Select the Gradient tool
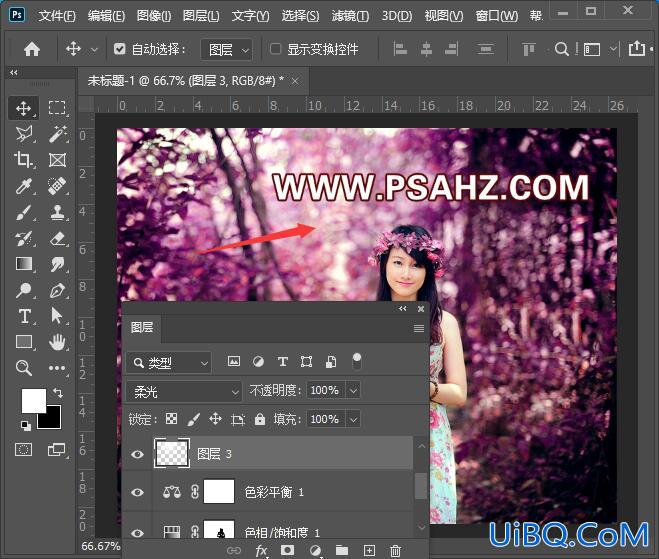659x559 pixels. click(x=24, y=264)
